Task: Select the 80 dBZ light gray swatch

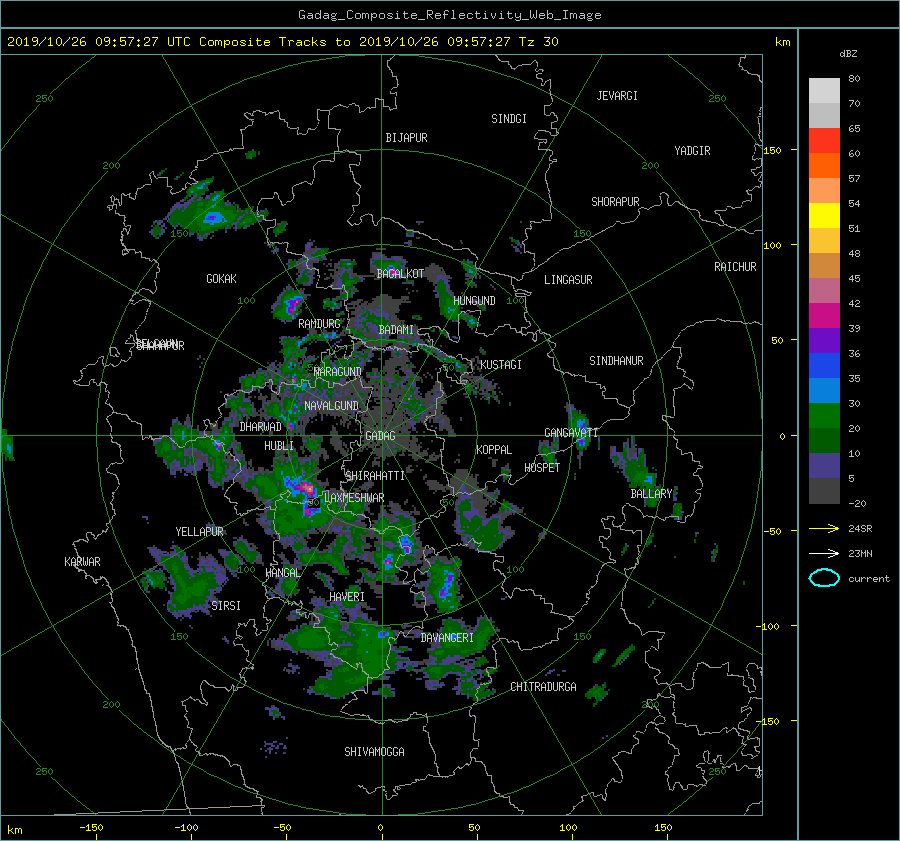Action: (x=824, y=90)
